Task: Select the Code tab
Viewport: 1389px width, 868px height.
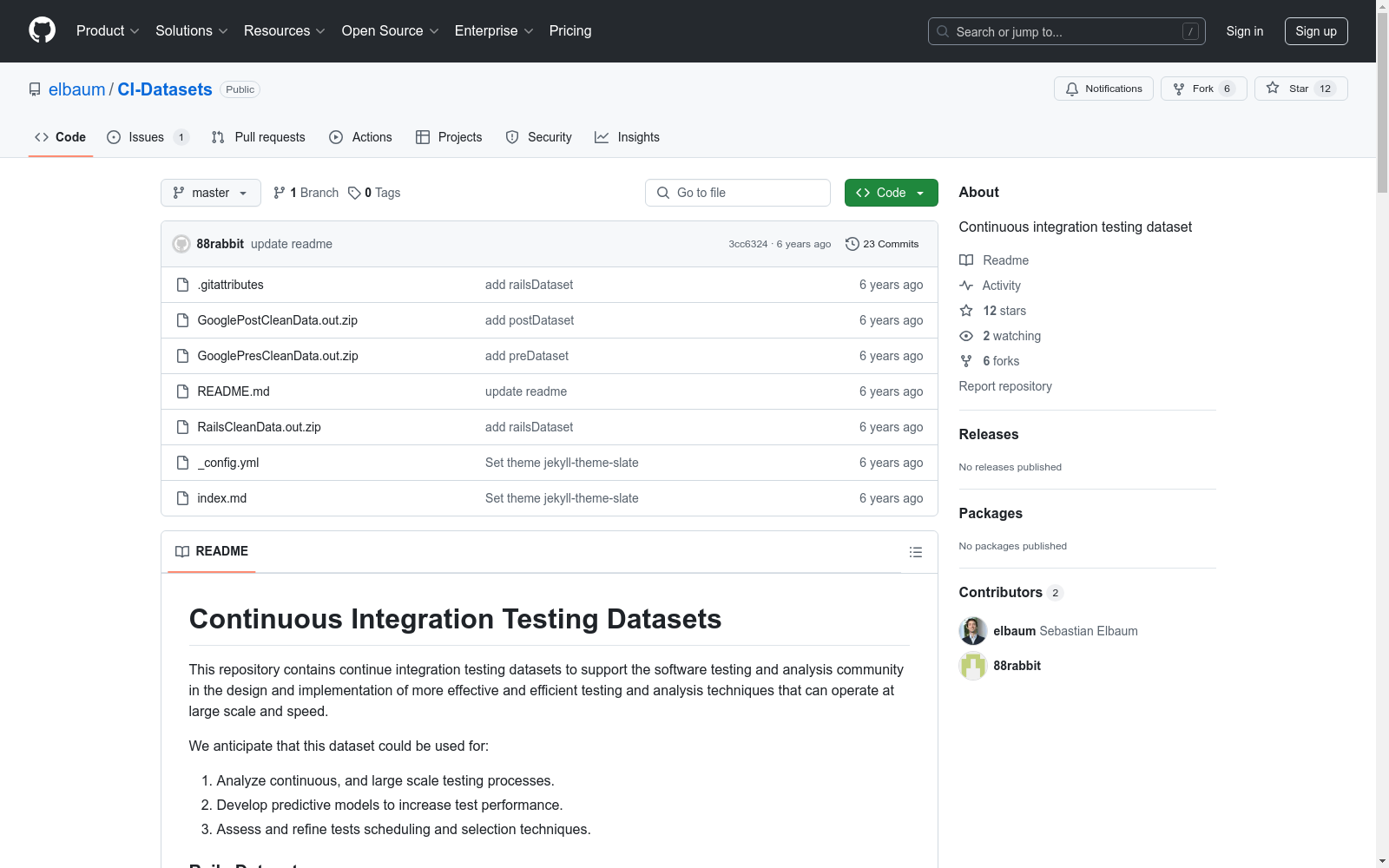Action: (61, 137)
